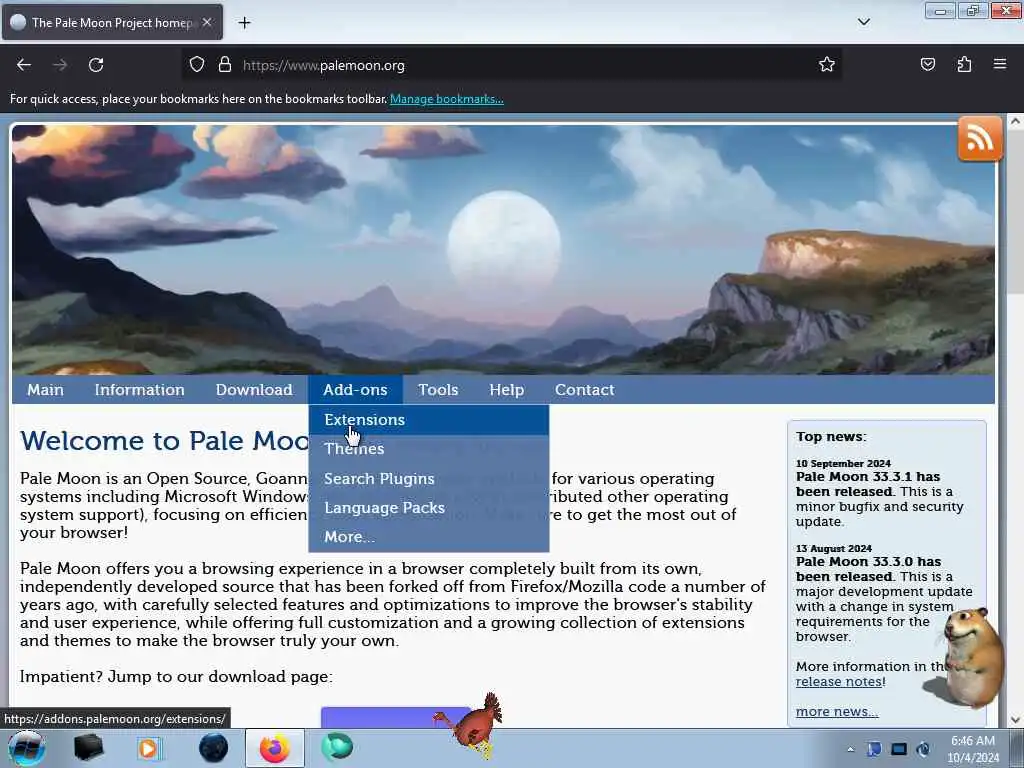Image resolution: width=1024 pixels, height=768 pixels.
Task: Click the network monitor tray icon
Action: (x=899, y=749)
